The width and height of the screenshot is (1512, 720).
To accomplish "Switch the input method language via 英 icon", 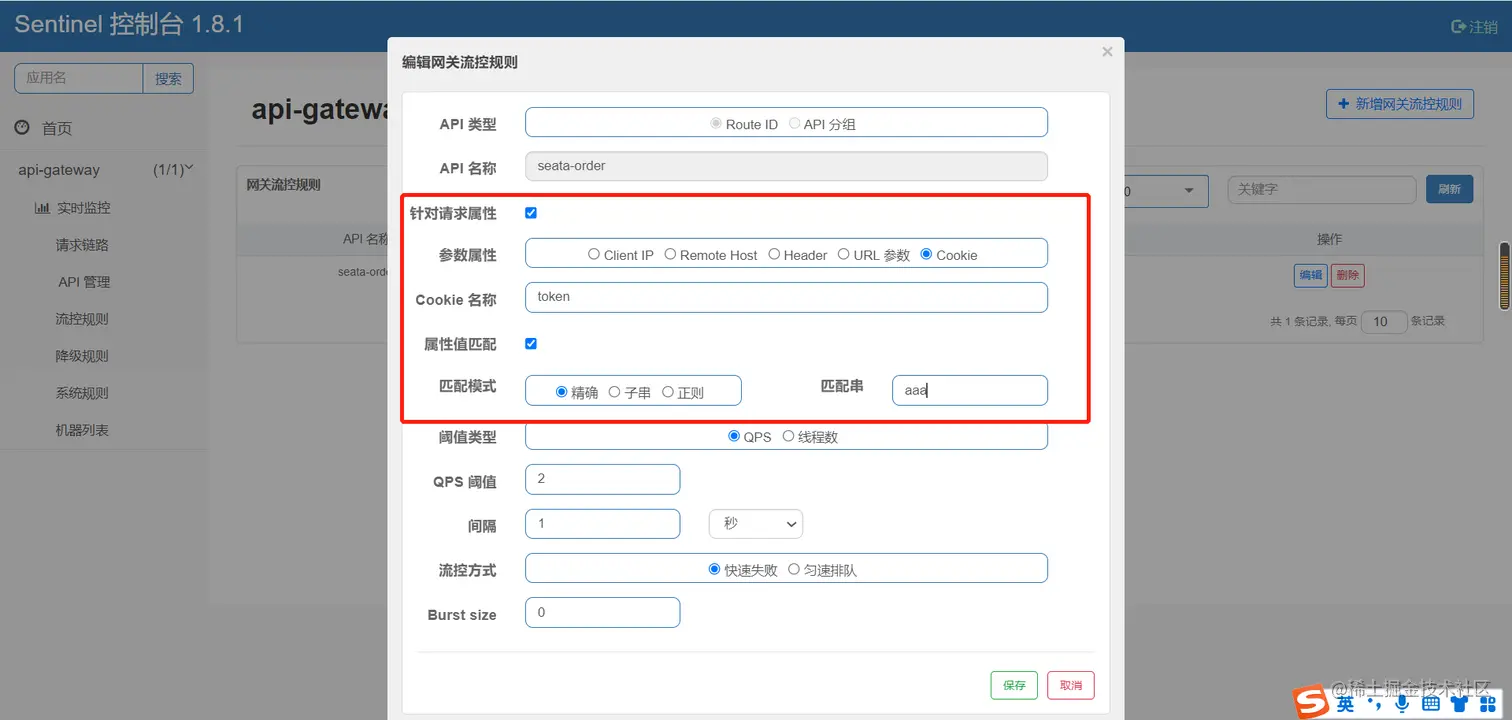I will (x=1346, y=704).
